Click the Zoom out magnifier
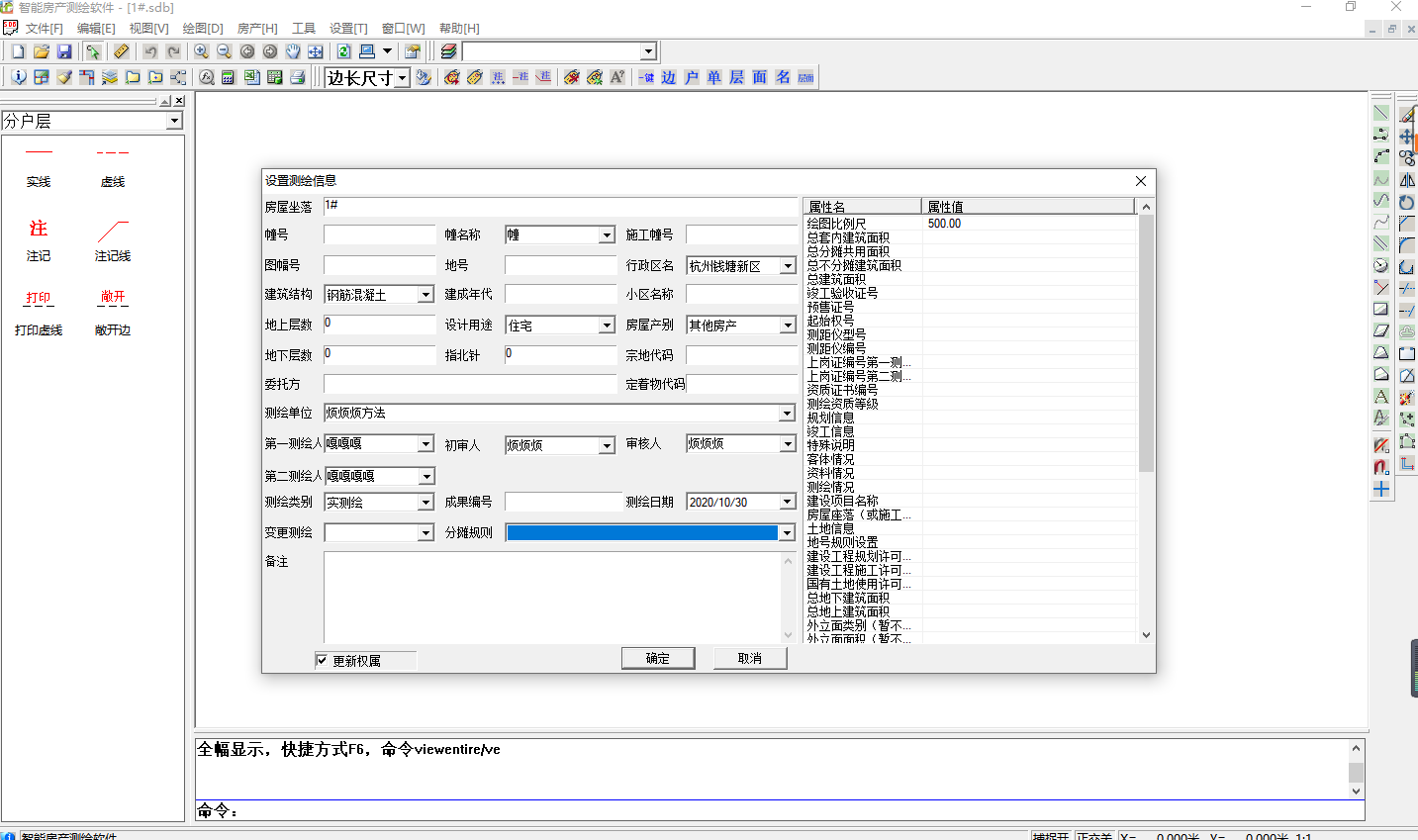Viewport: 1418px width, 840px height. 225,51
